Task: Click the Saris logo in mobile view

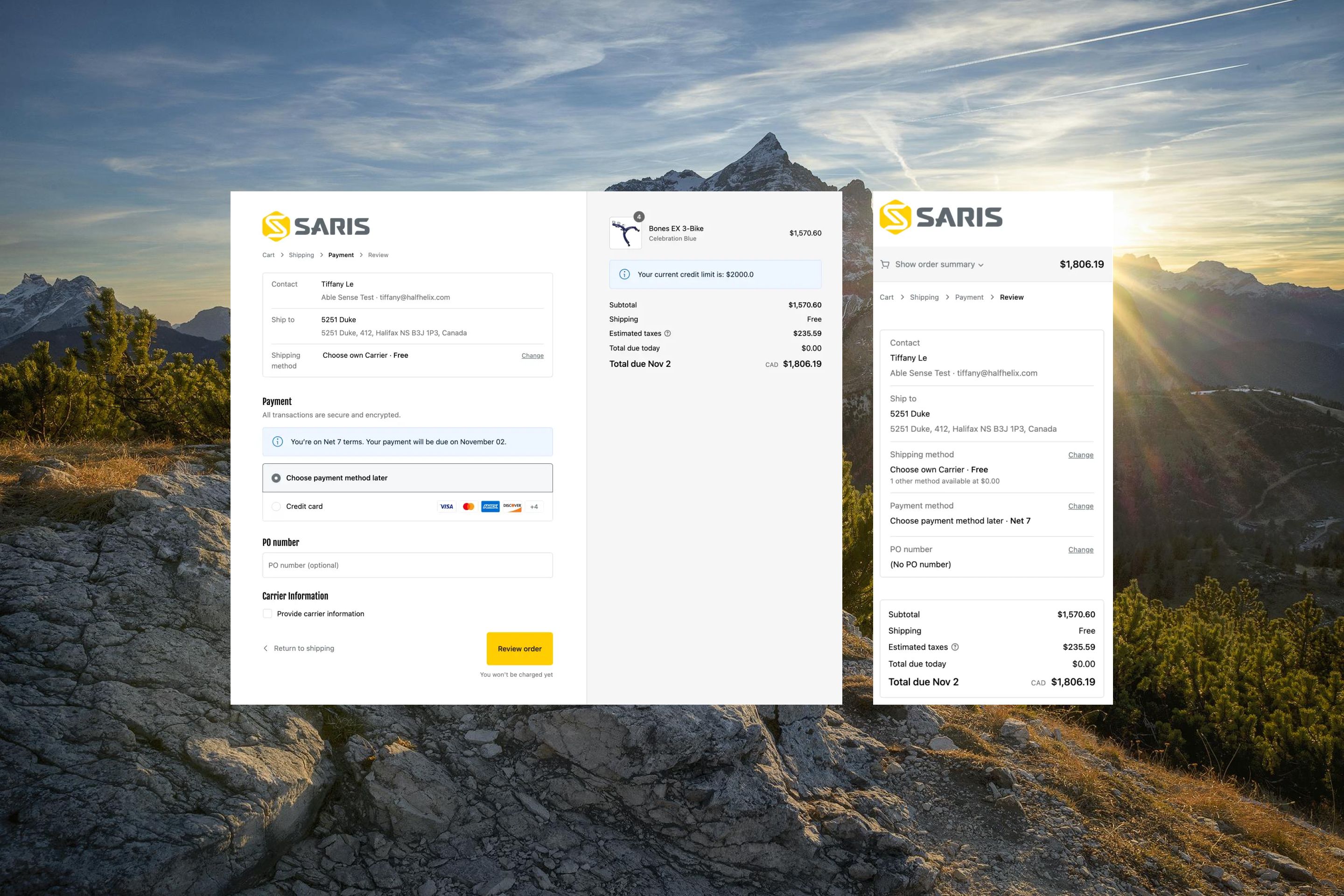Action: tap(941, 217)
